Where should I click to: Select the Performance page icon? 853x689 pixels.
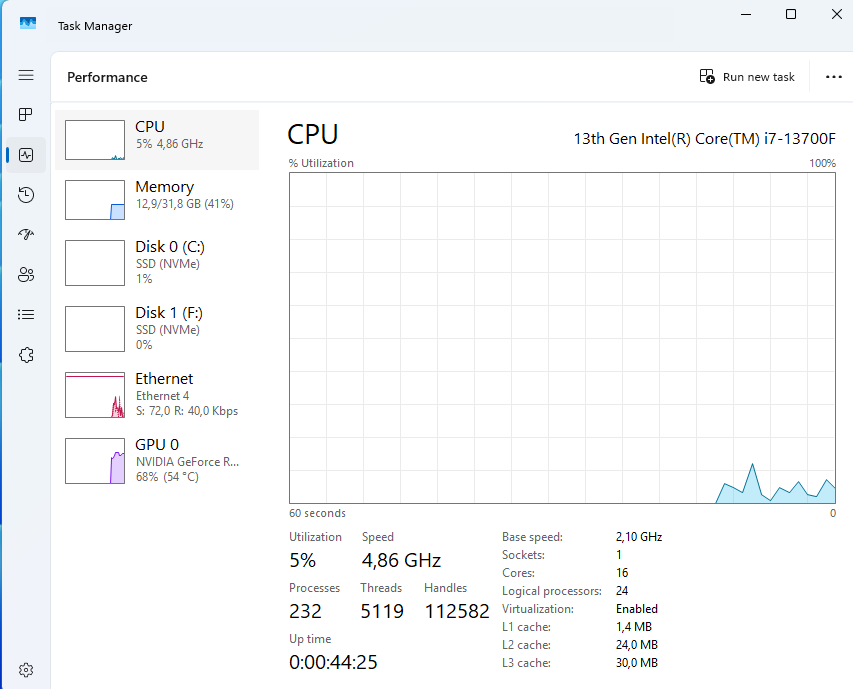(26, 155)
